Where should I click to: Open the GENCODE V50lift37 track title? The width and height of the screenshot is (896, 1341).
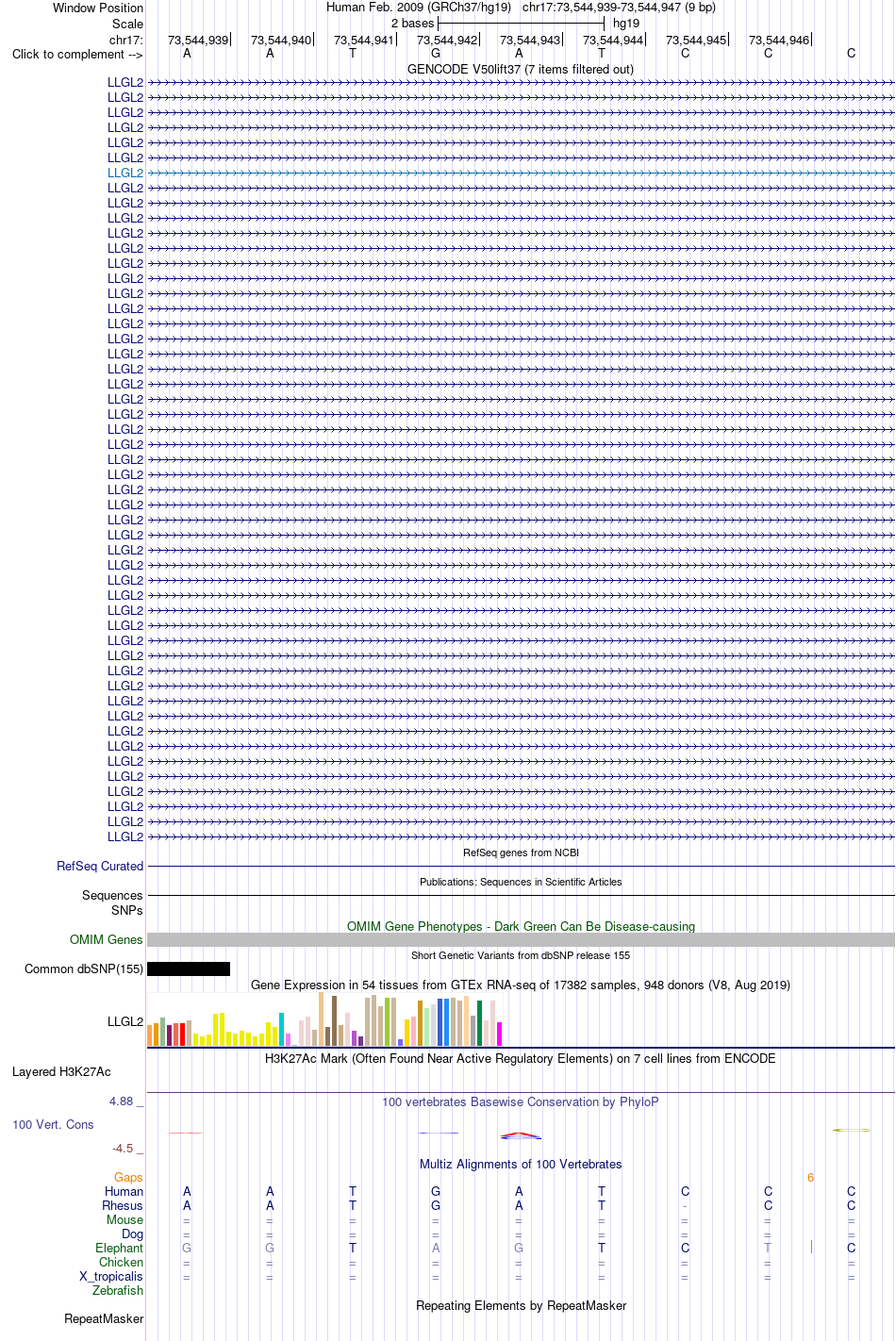[x=520, y=69]
